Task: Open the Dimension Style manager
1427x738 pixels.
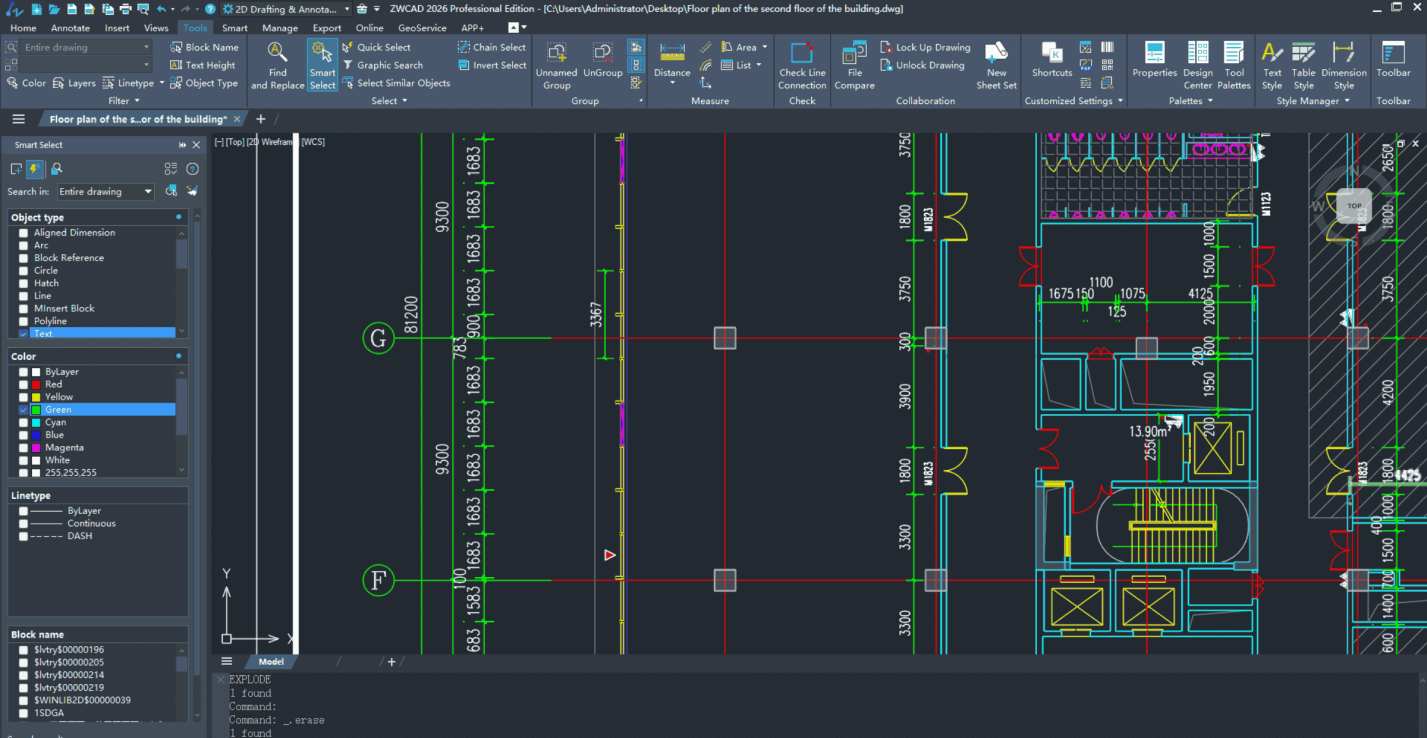Action: pos(1343,65)
